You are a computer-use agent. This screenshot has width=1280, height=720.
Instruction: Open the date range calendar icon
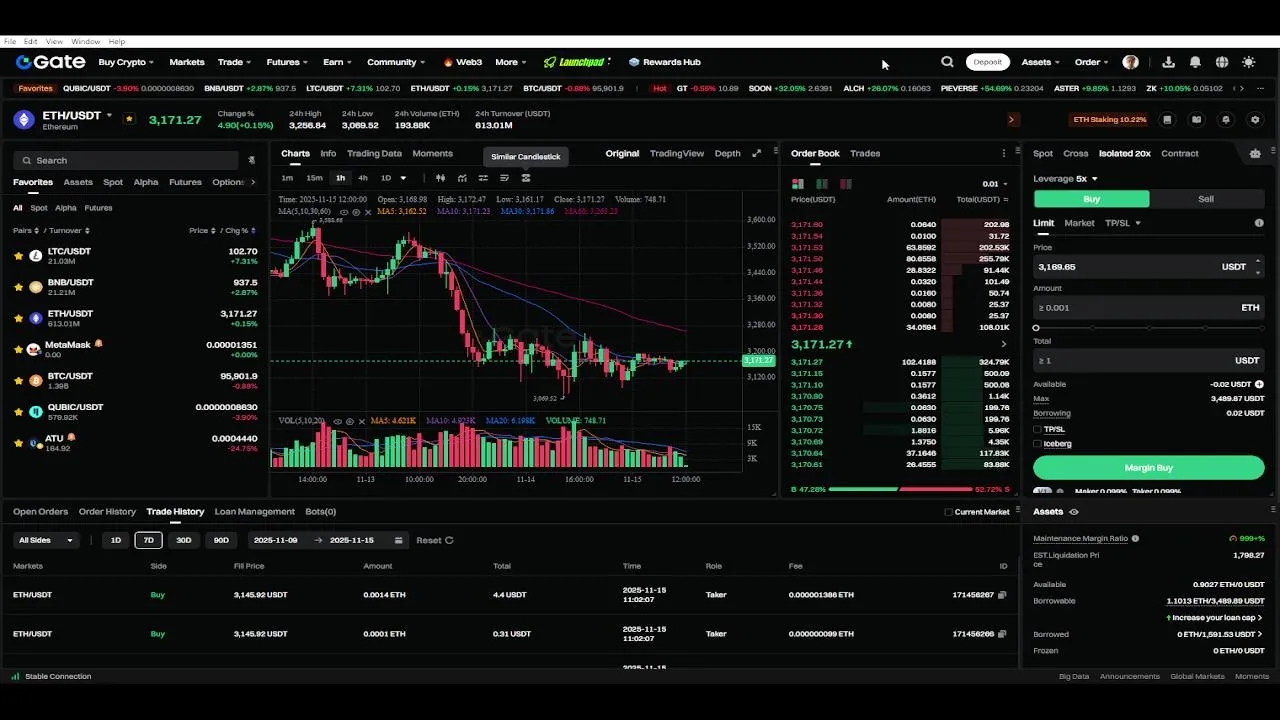click(x=398, y=540)
